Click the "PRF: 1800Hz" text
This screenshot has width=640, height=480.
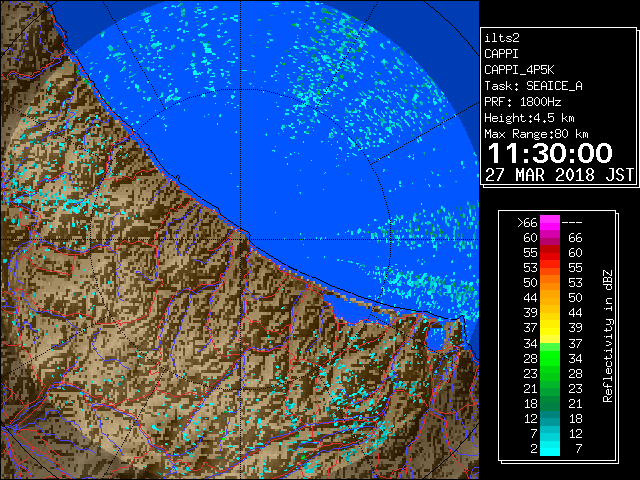point(522,102)
